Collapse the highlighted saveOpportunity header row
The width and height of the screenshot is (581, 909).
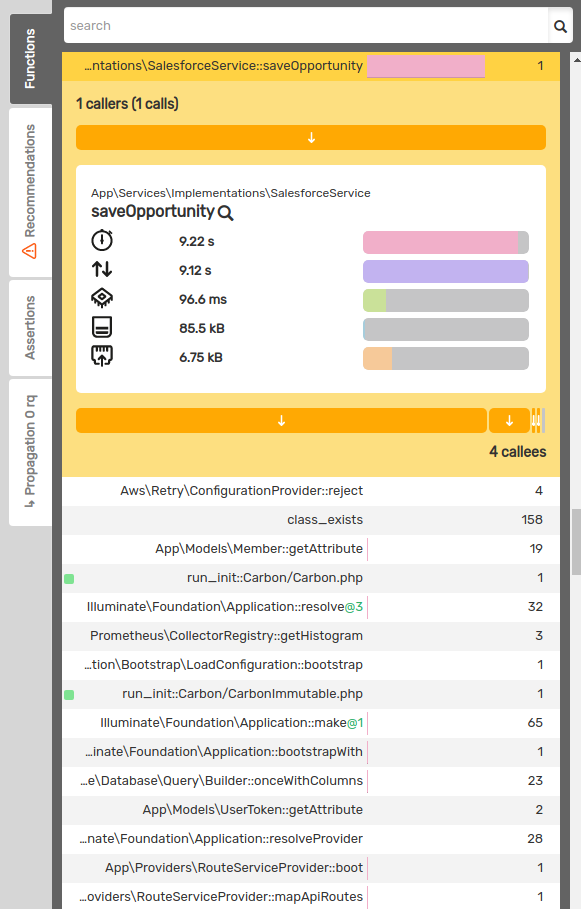pos(311,66)
